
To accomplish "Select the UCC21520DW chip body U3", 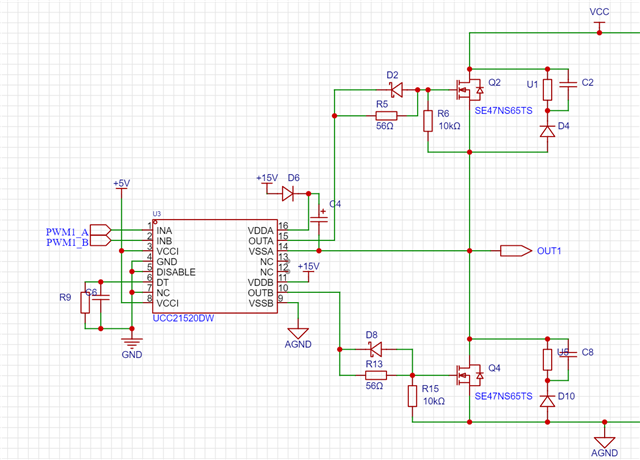I will [215, 267].
